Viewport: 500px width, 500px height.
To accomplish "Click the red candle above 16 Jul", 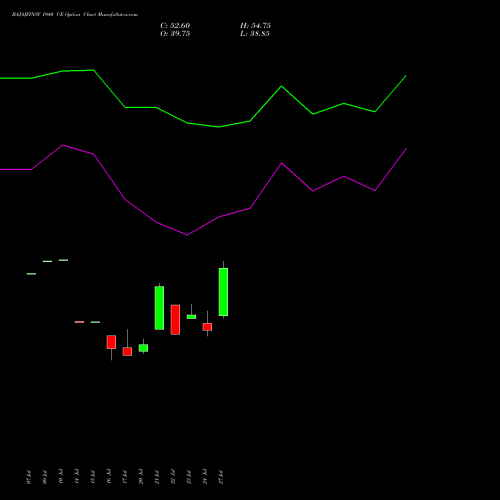I will pyautogui.click(x=111, y=342).
